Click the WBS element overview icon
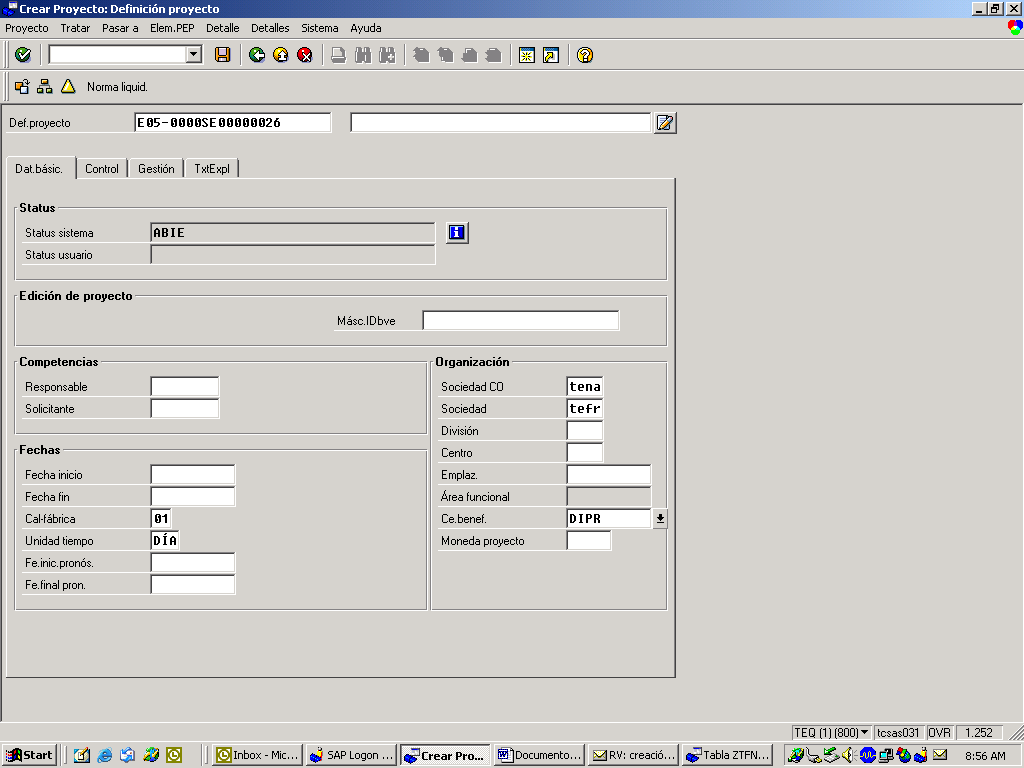This screenshot has width=1024, height=768. tap(22, 86)
